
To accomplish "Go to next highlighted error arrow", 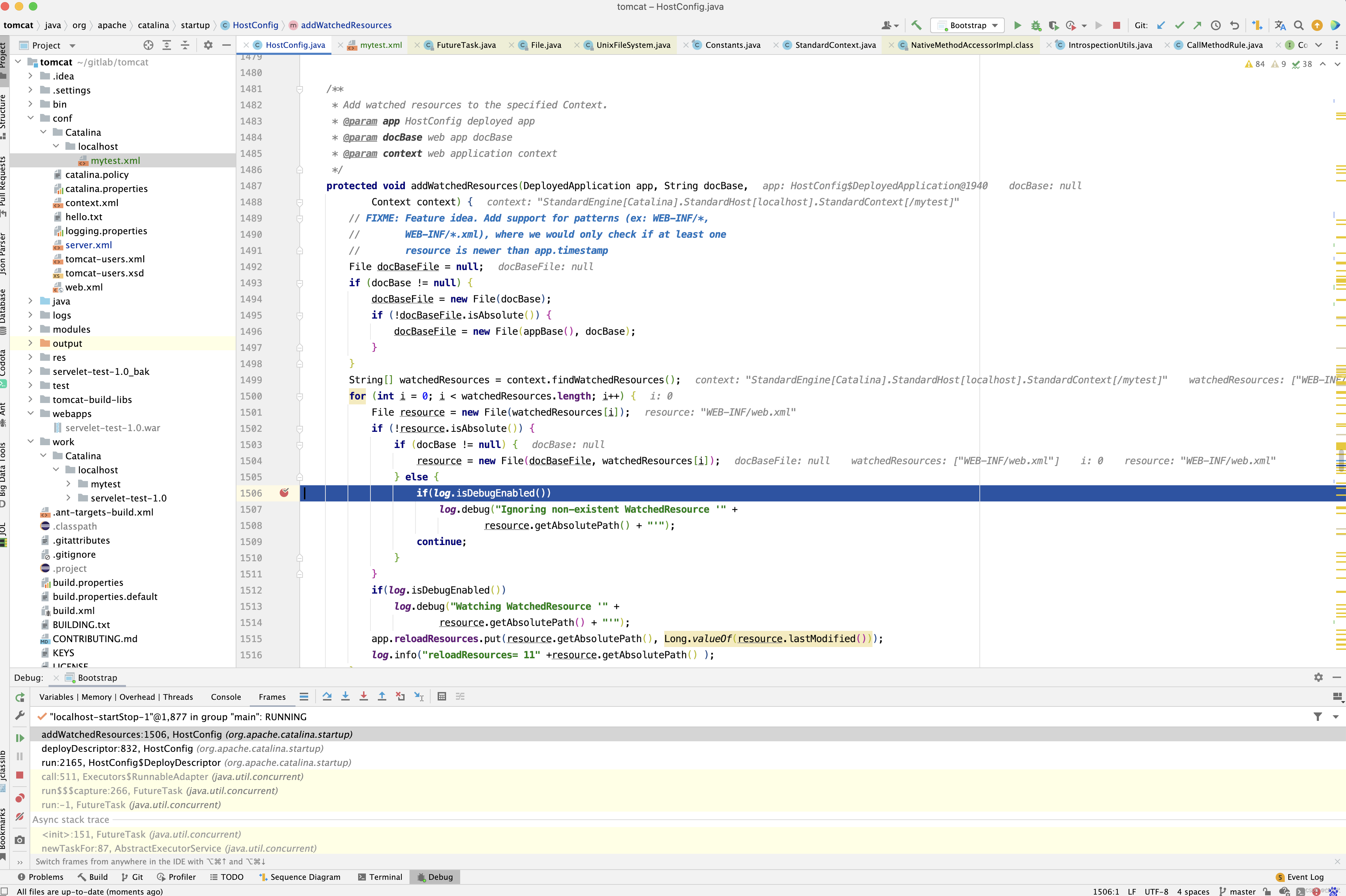I will (x=1337, y=64).
